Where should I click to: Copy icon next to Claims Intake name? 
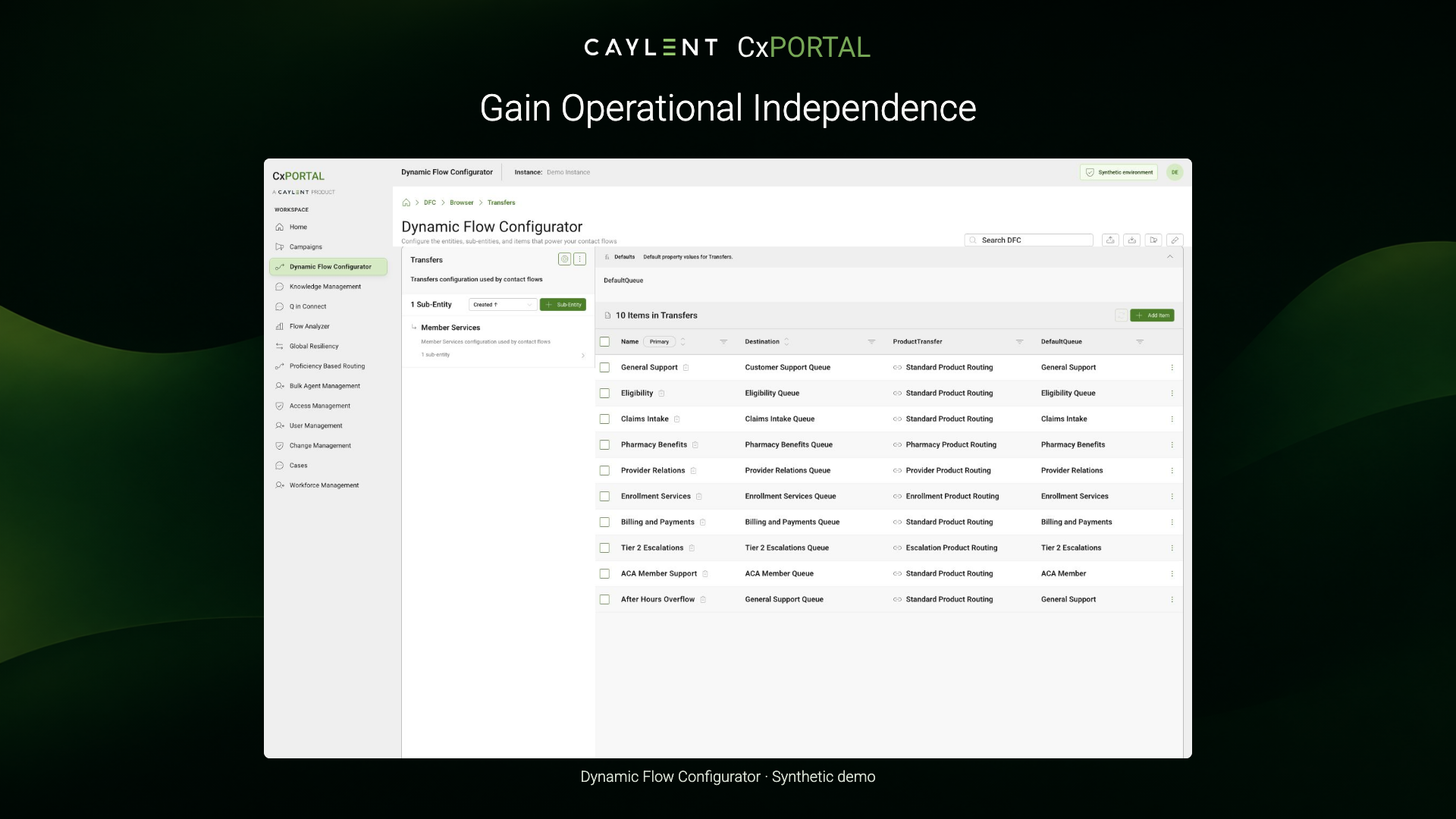(x=677, y=419)
